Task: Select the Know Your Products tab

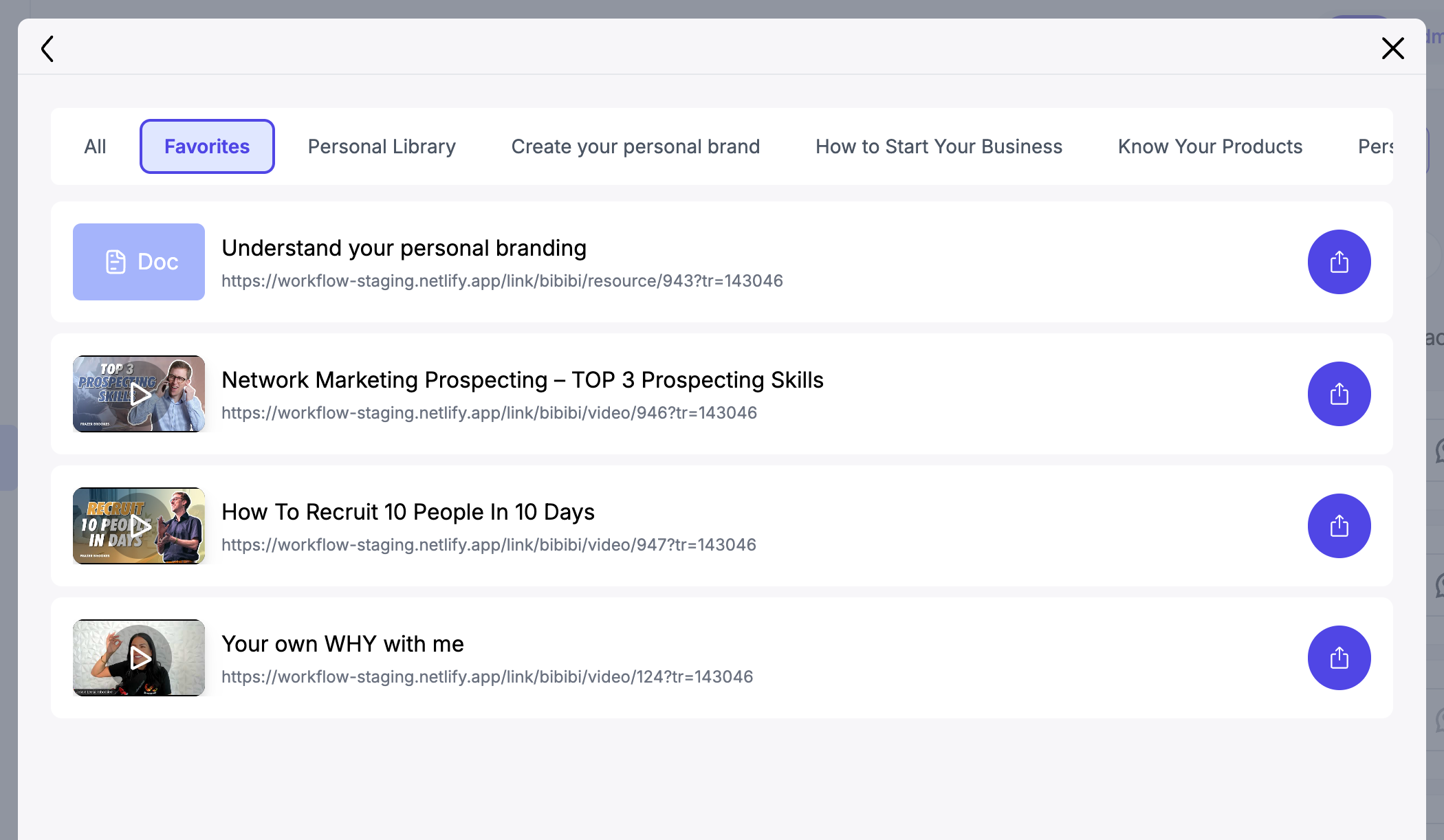Action: pyautogui.click(x=1210, y=146)
